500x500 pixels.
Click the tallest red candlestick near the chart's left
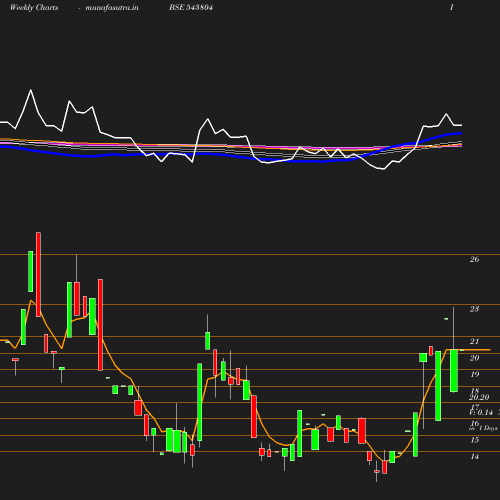pyautogui.click(x=39, y=274)
